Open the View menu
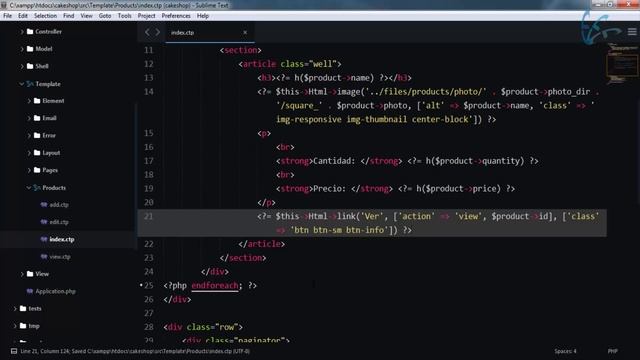Screen dimensions: 640x360 pyautogui.click(x=87, y=16)
